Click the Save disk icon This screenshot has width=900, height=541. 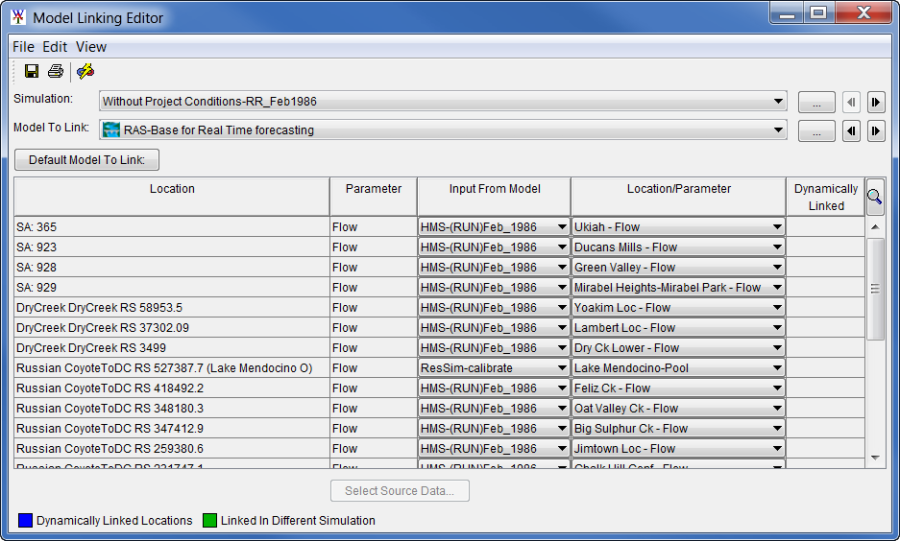click(32, 71)
